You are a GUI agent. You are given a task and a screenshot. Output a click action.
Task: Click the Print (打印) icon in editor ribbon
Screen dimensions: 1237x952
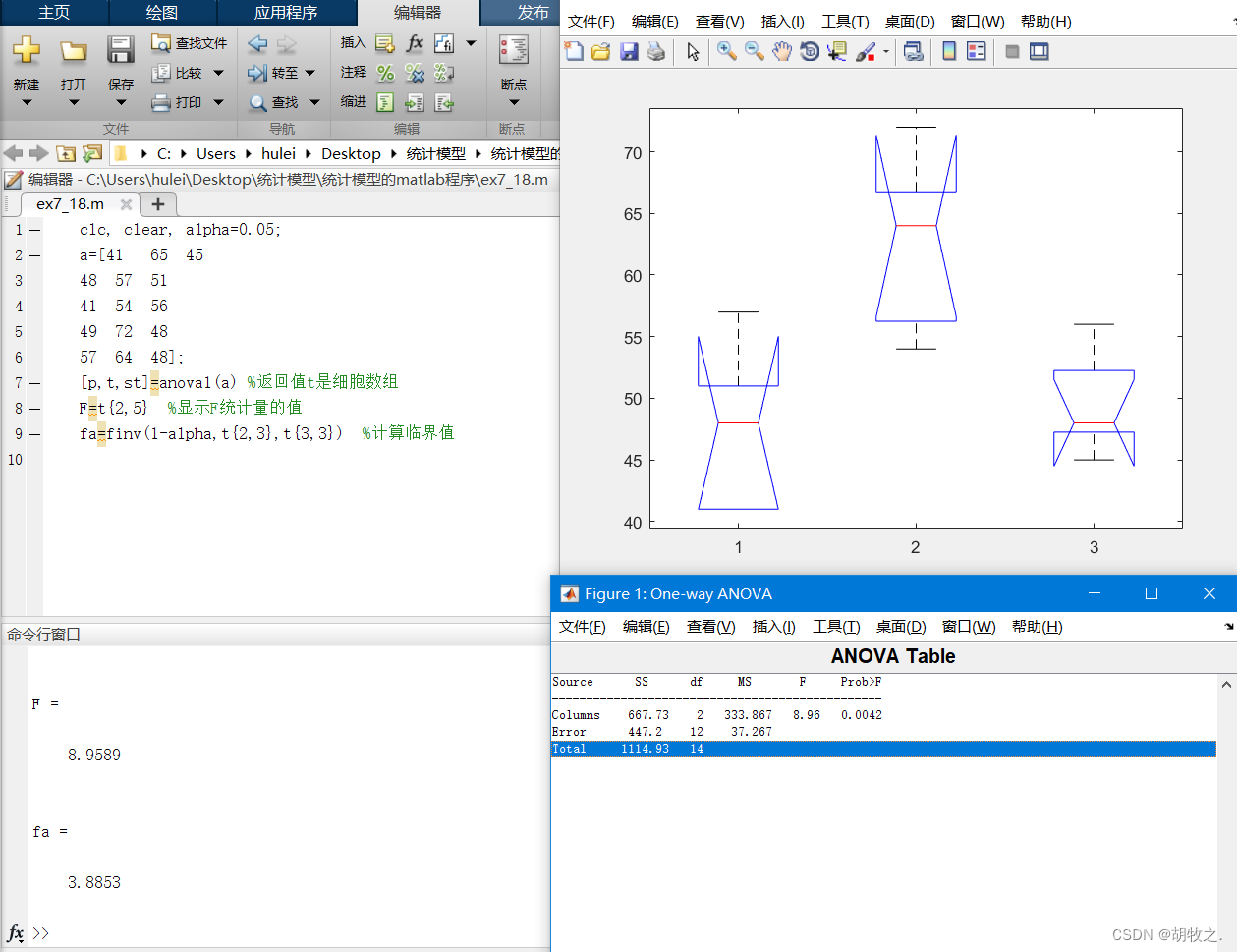tap(161, 102)
